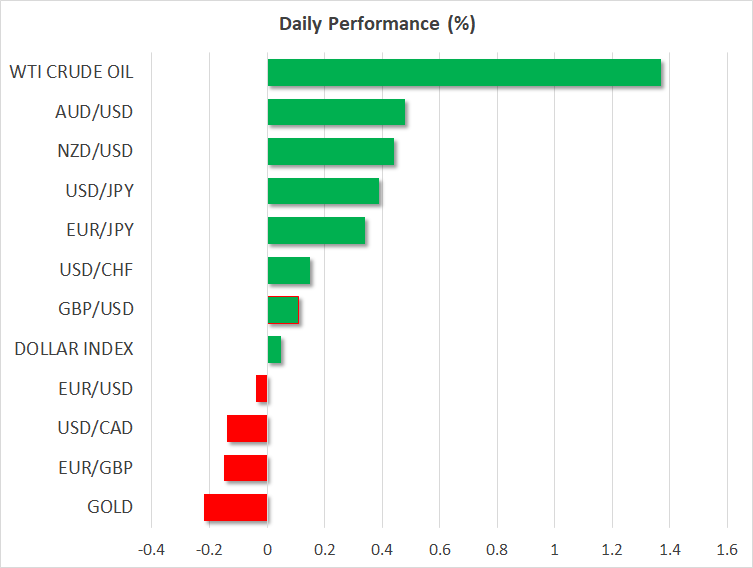This screenshot has height=568, width=753.
Task: Click the AUD/USD green bar
Action: click(336, 112)
